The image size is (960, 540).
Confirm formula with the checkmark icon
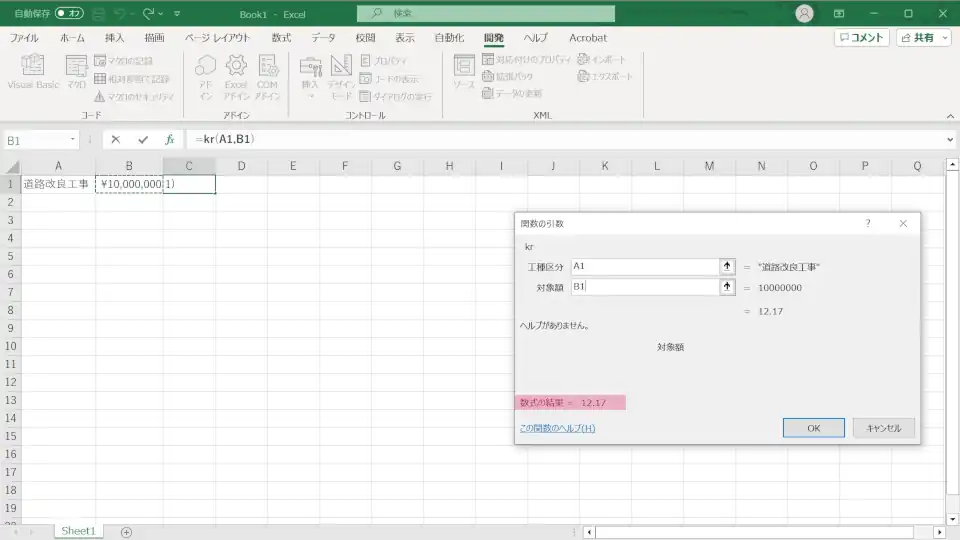tap(143, 140)
